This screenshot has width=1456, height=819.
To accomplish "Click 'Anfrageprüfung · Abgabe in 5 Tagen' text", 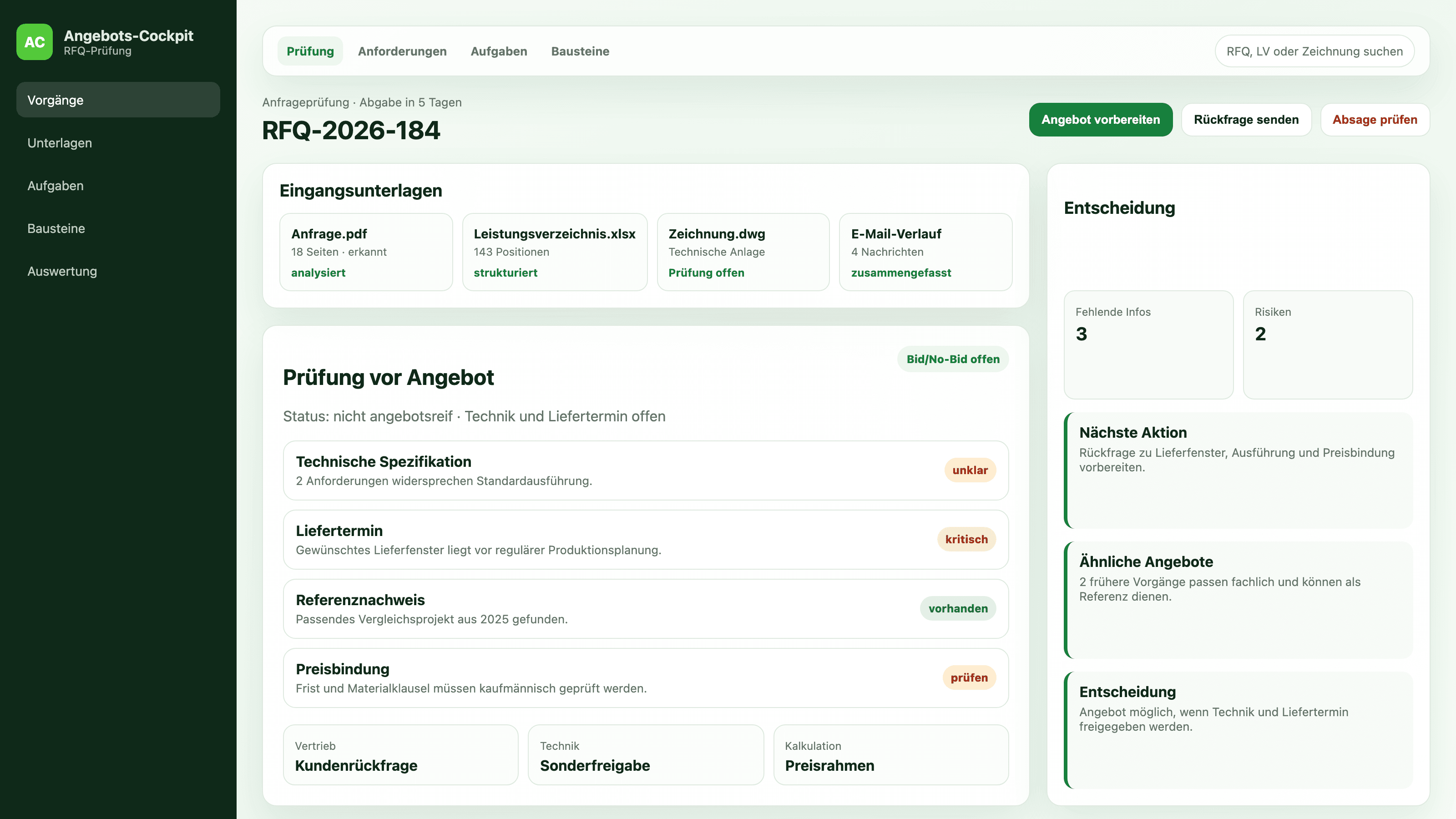I will click(x=362, y=102).
